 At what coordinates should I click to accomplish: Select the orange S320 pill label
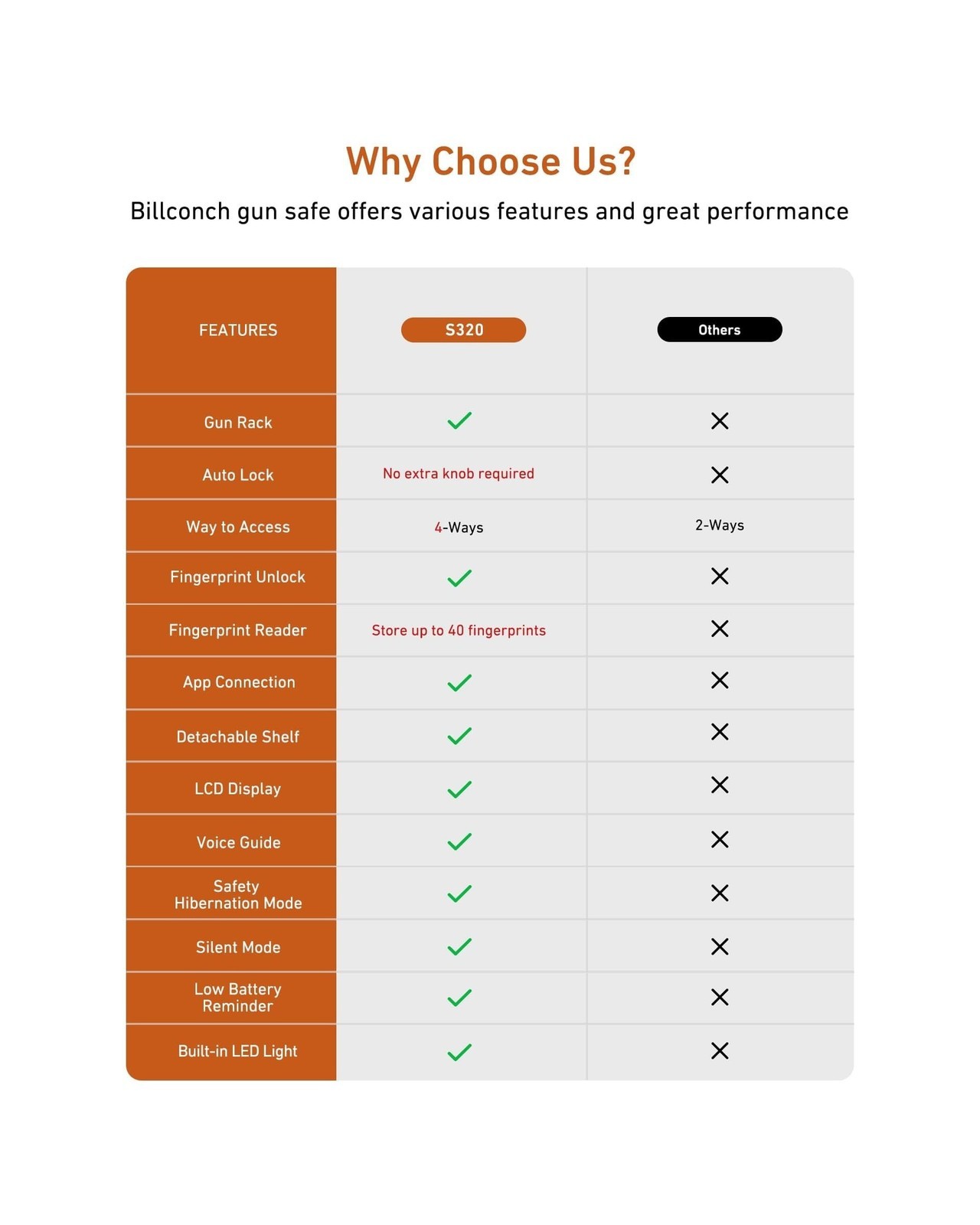click(464, 330)
